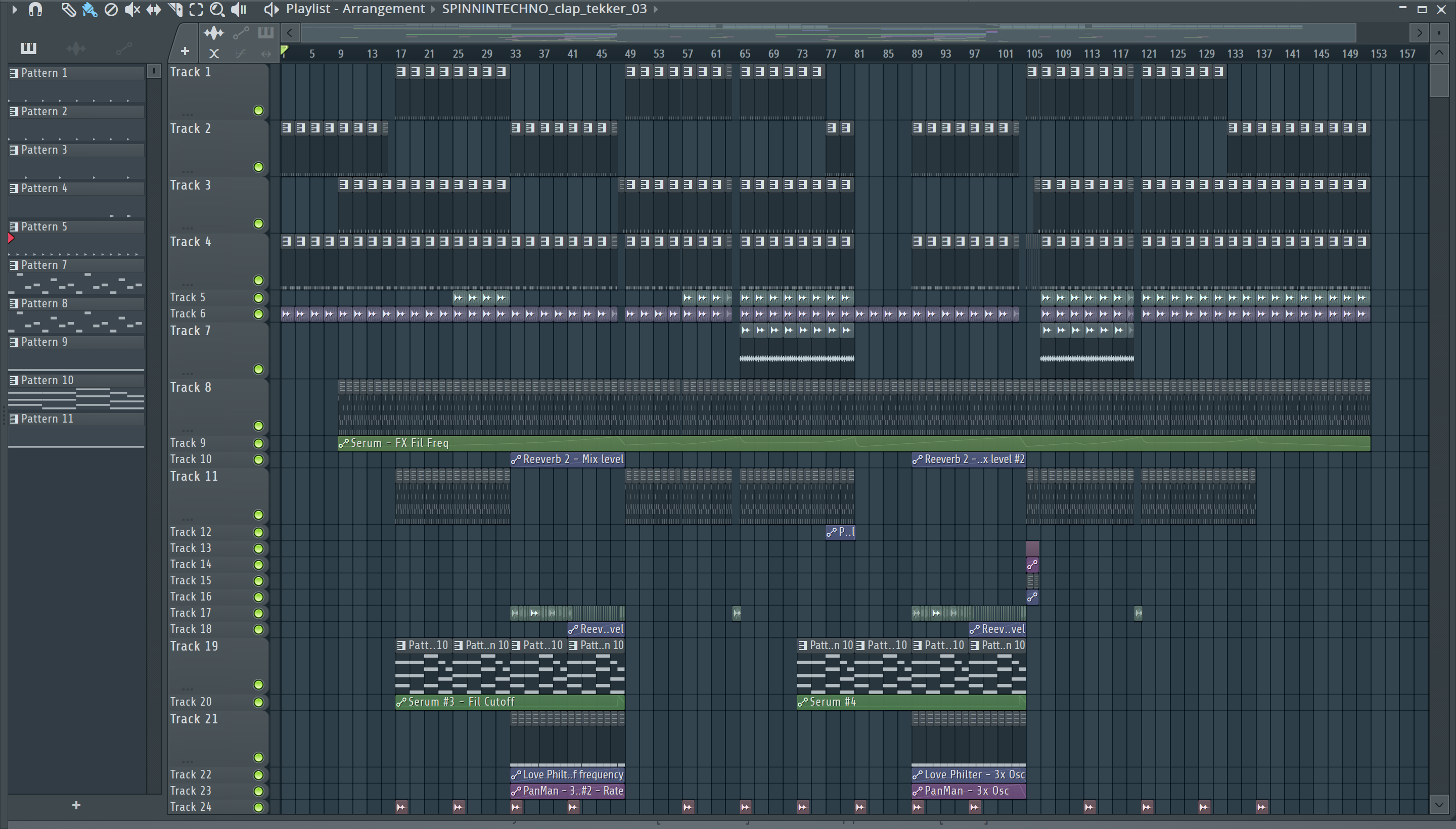The height and width of the screenshot is (829, 1456).
Task: Click the speaker icon before the Playlist title
Action: (271, 9)
